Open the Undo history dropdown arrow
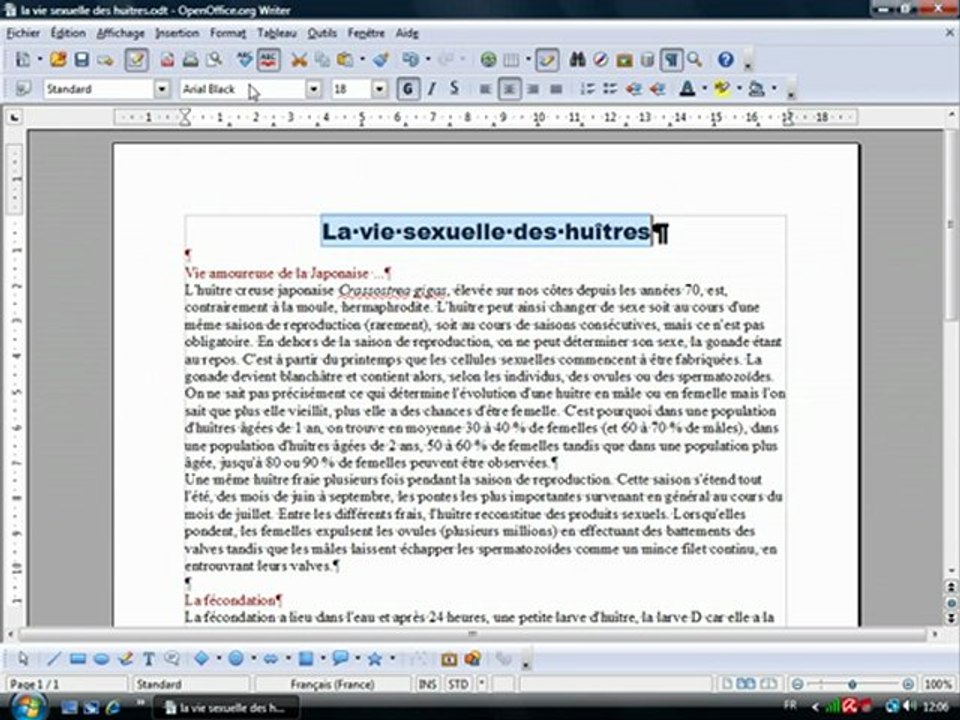This screenshot has height=720, width=960. tap(427, 59)
